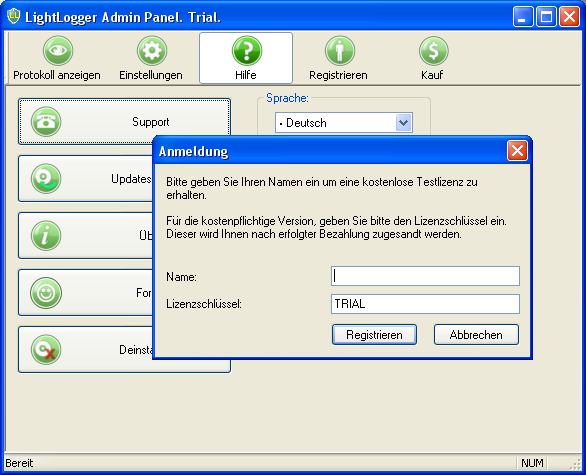Expand the Sprache Deutsch dropdown
This screenshot has width=586, height=475.
point(404,123)
